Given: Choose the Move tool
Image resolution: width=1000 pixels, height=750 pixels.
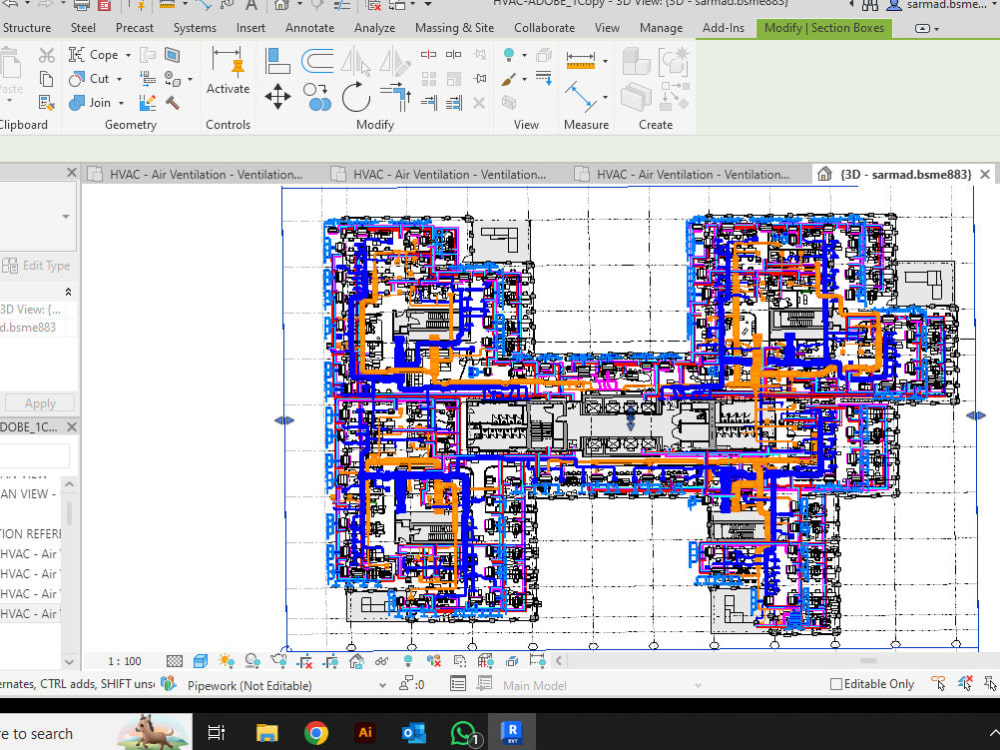Looking at the screenshot, I should click(277, 98).
